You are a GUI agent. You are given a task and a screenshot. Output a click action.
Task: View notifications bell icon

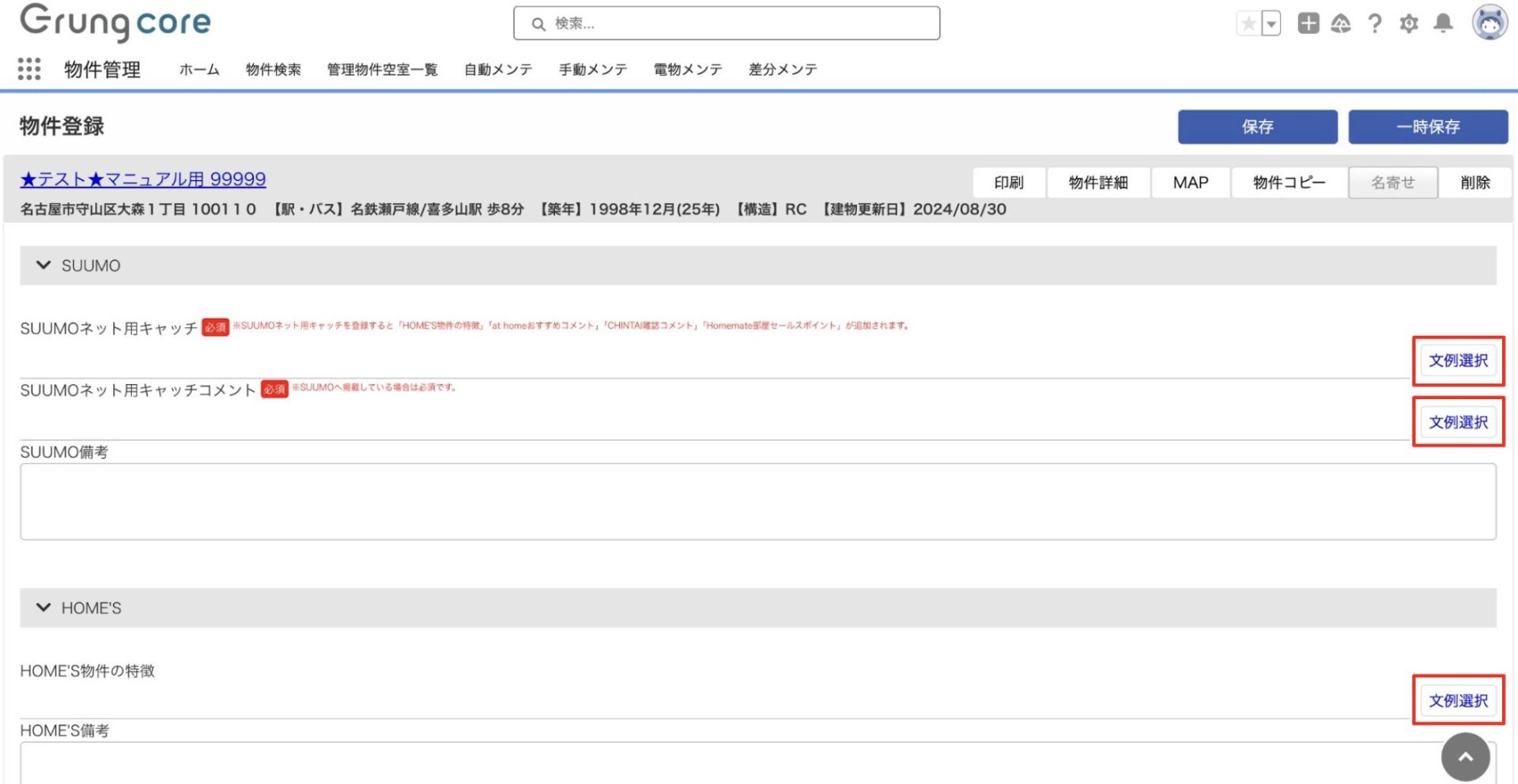pyautogui.click(x=1443, y=24)
